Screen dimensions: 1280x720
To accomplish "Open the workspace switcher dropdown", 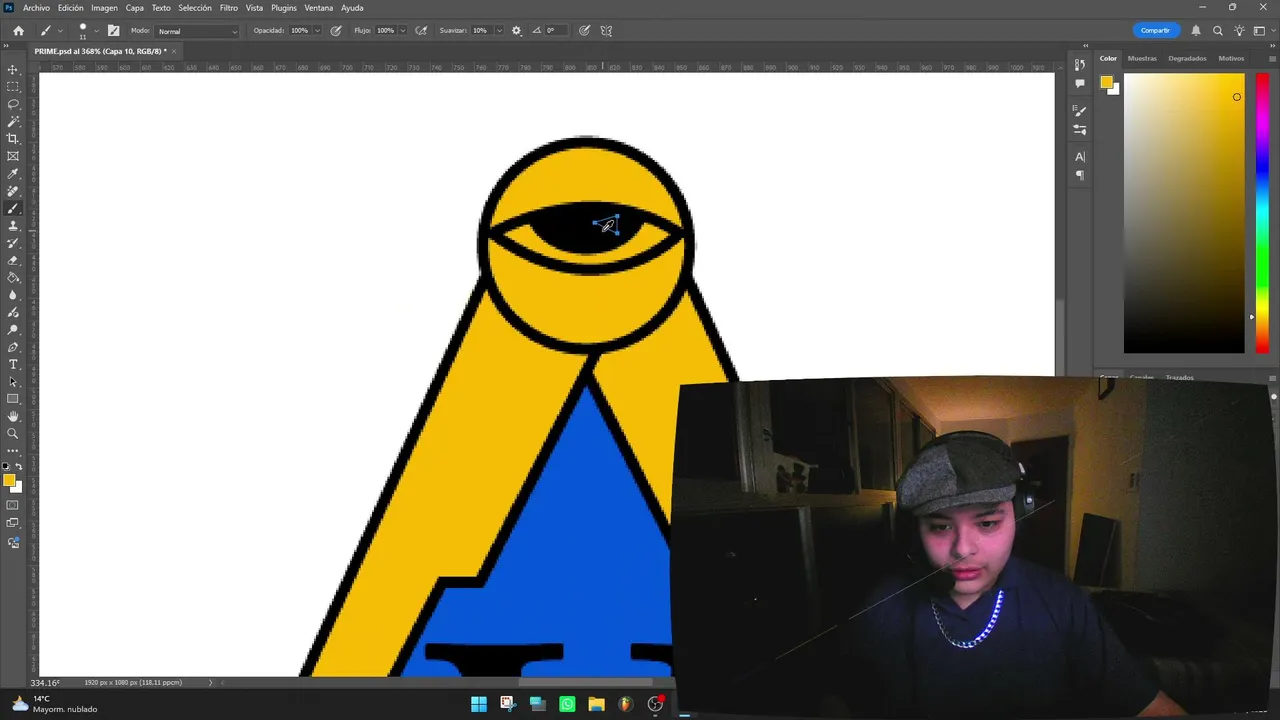I will (1260, 31).
